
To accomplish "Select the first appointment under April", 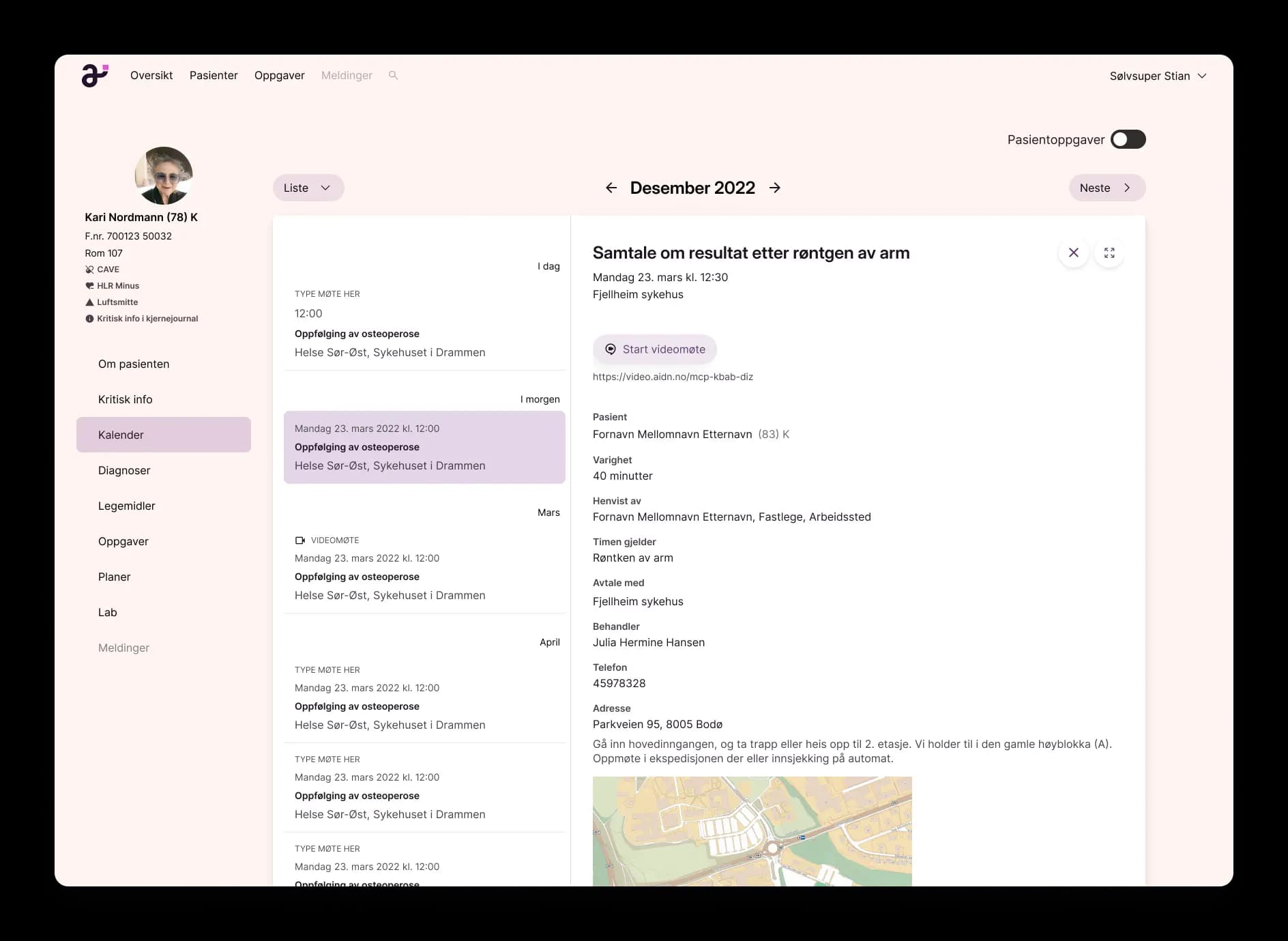I will (424, 697).
